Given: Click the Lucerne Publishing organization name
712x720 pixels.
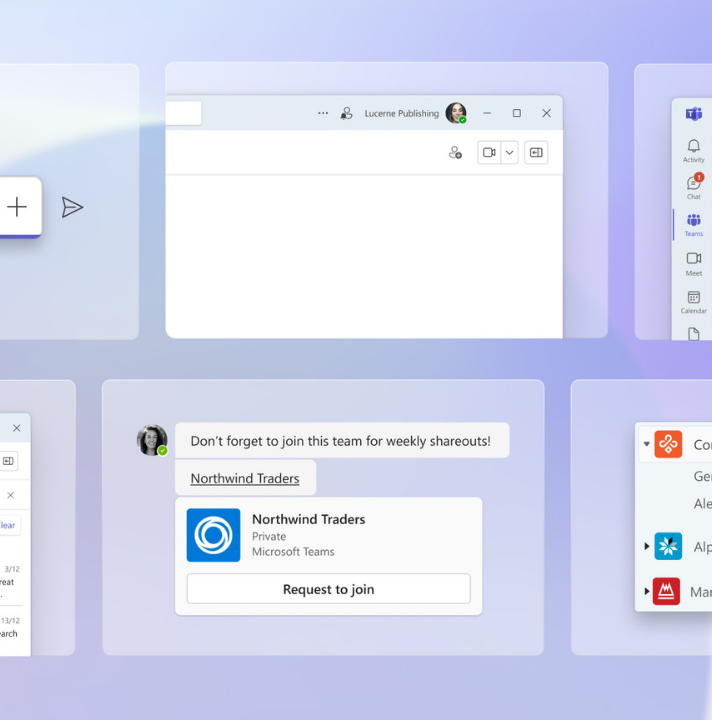Looking at the screenshot, I should click(x=402, y=113).
